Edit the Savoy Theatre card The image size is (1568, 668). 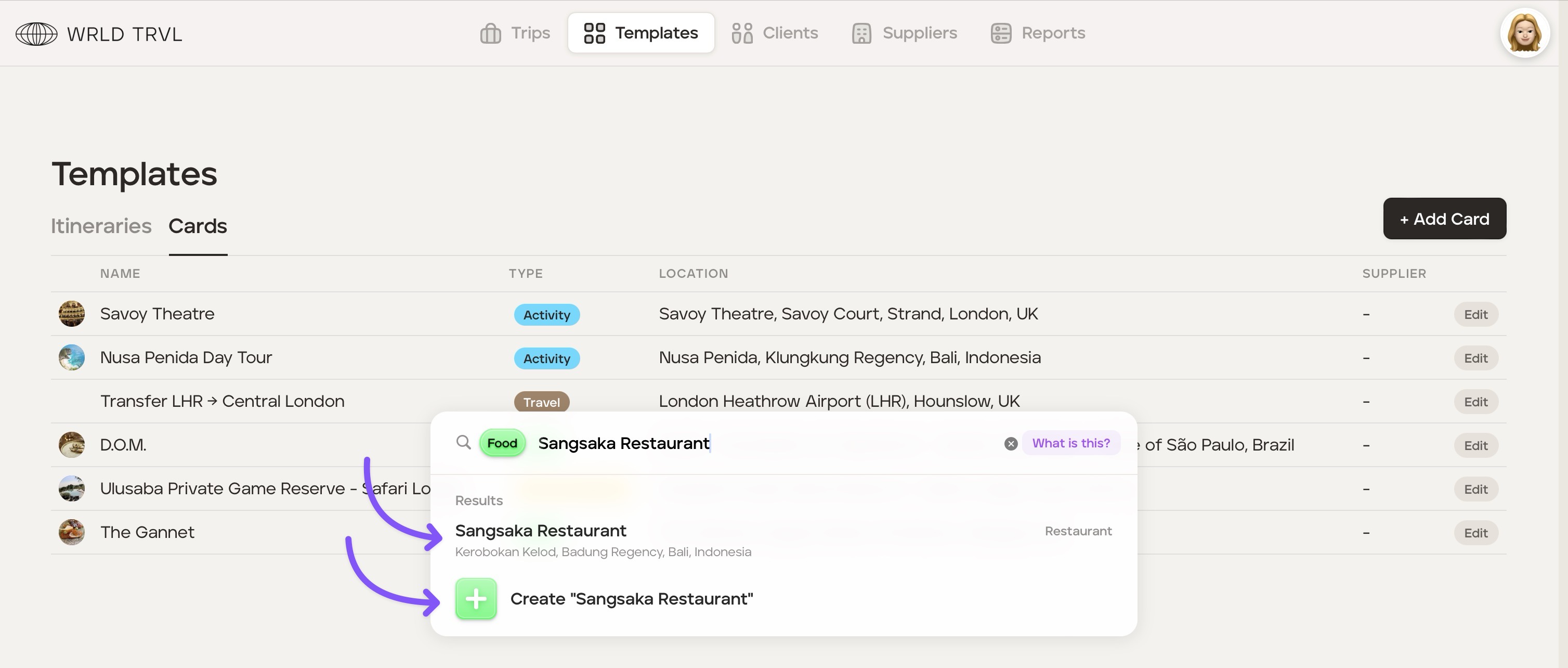click(1475, 315)
